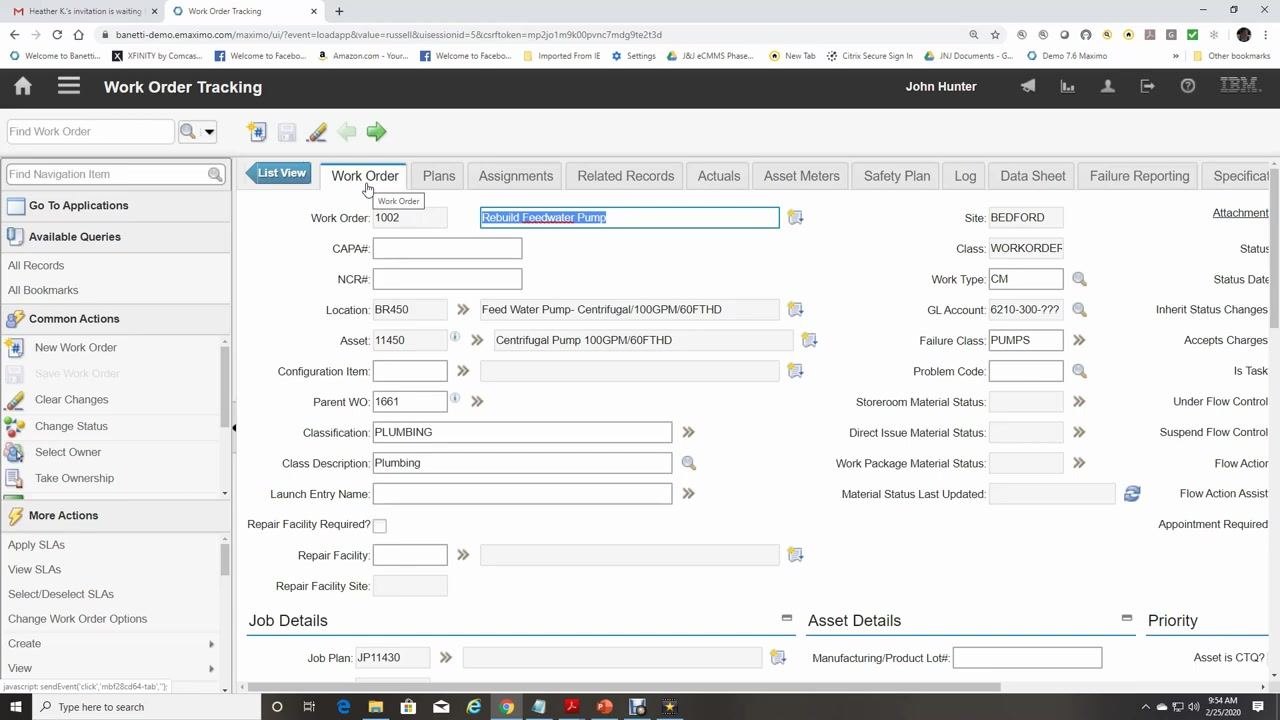Open Classification detail menu chevron
The image size is (1280, 720).
[x=688, y=433]
